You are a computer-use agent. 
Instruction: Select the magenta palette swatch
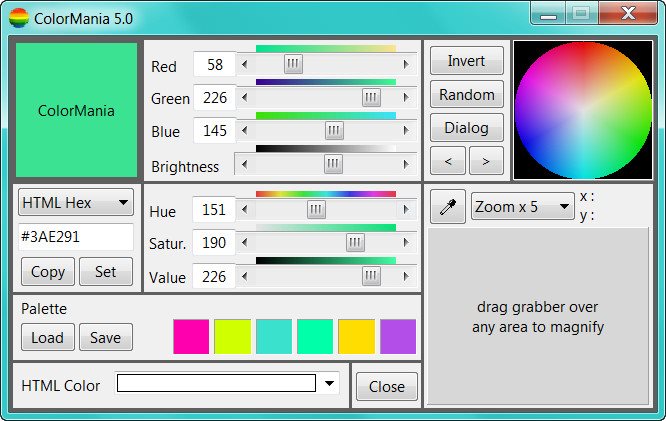pos(191,337)
